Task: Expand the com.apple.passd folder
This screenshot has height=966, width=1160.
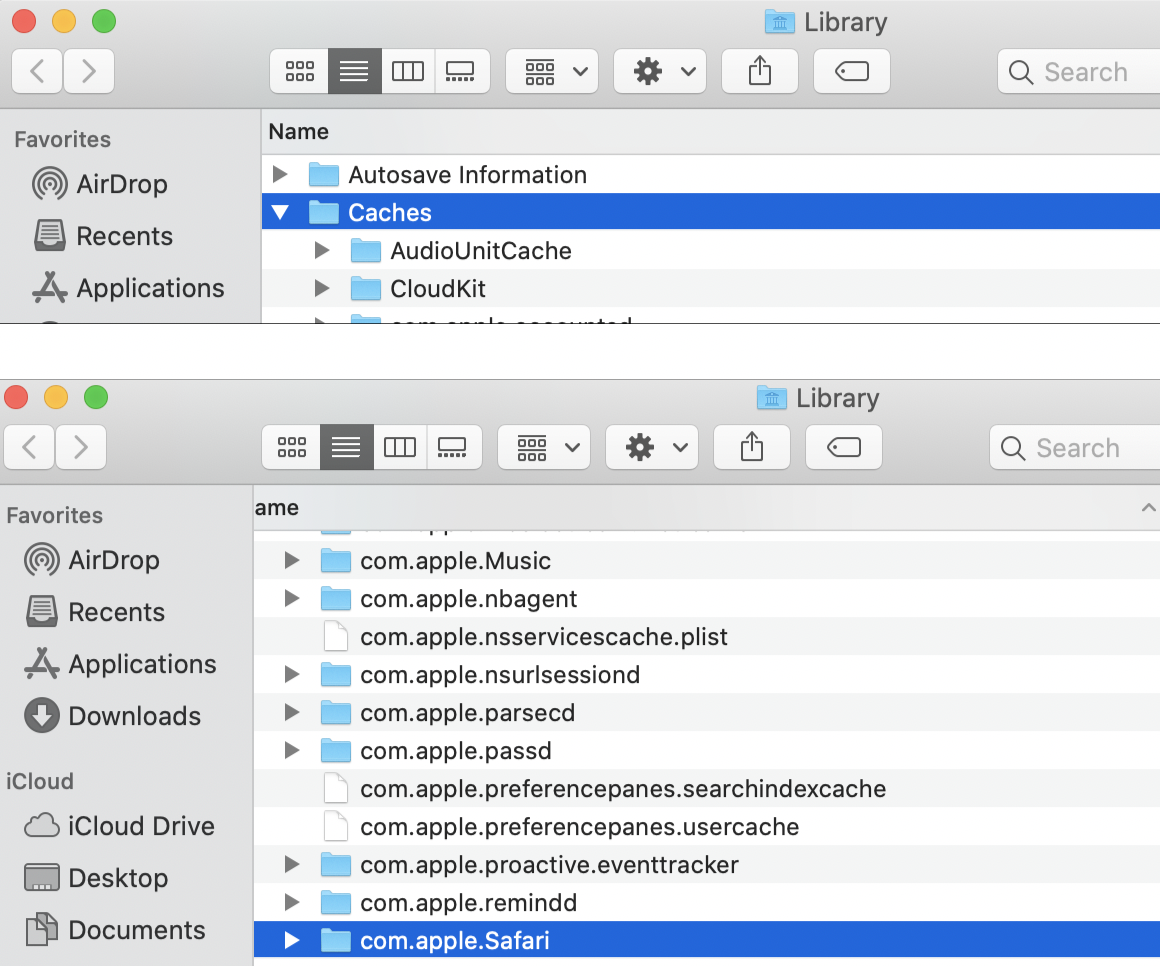Action: click(292, 751)
